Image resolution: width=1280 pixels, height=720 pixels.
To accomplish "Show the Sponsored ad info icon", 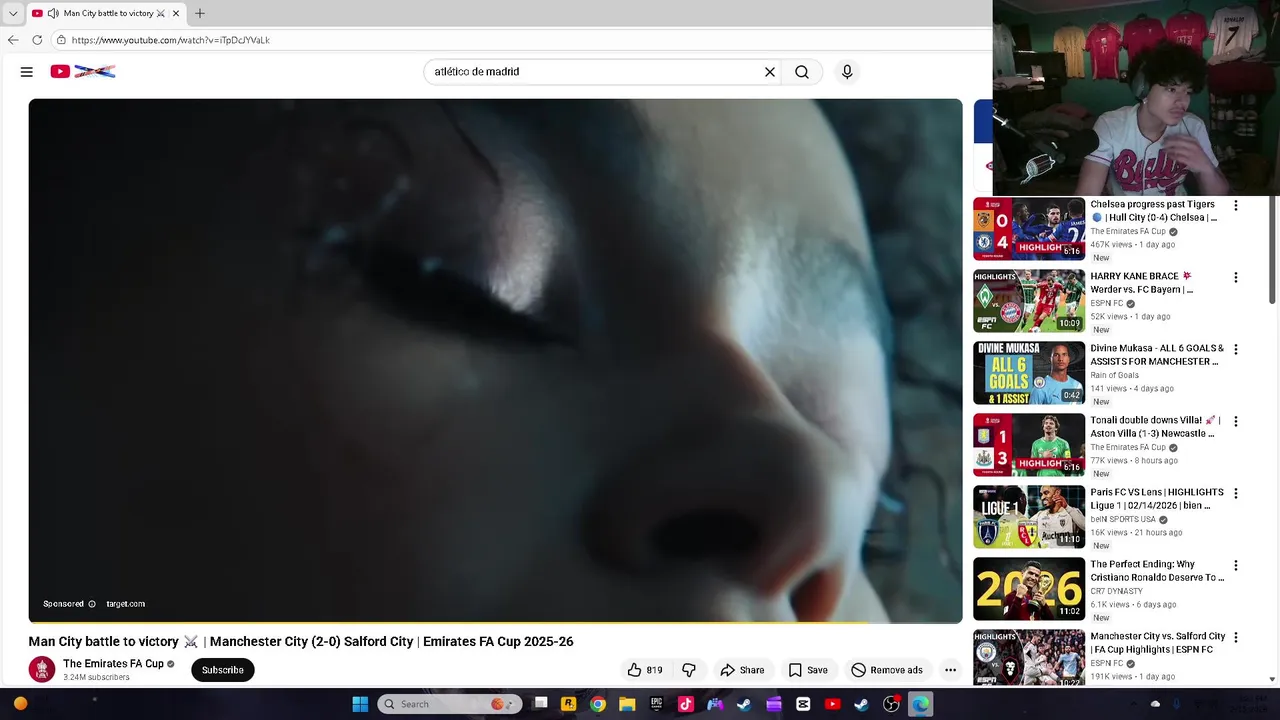I will [92, 604].
